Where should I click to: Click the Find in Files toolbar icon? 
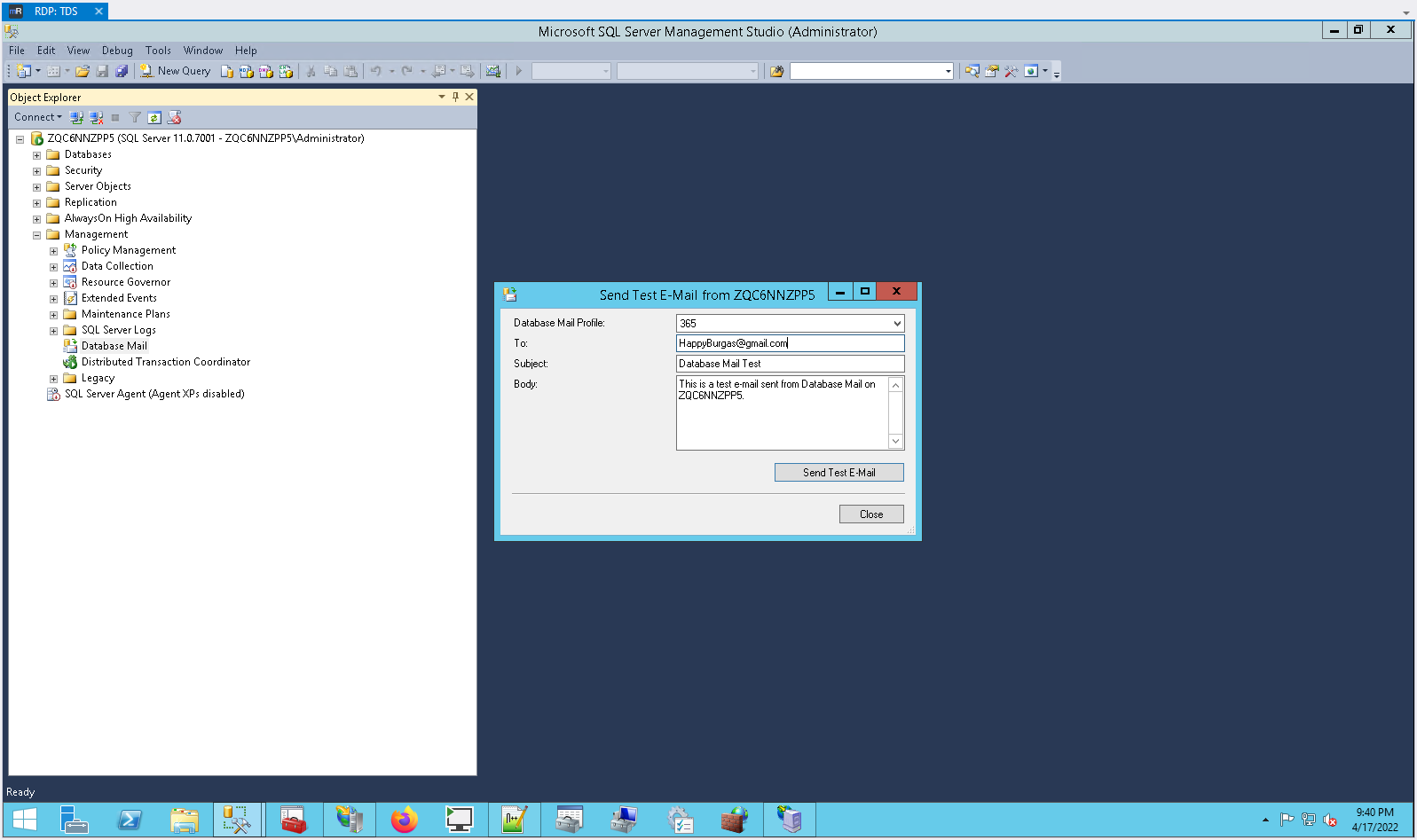tap(776, 71)
